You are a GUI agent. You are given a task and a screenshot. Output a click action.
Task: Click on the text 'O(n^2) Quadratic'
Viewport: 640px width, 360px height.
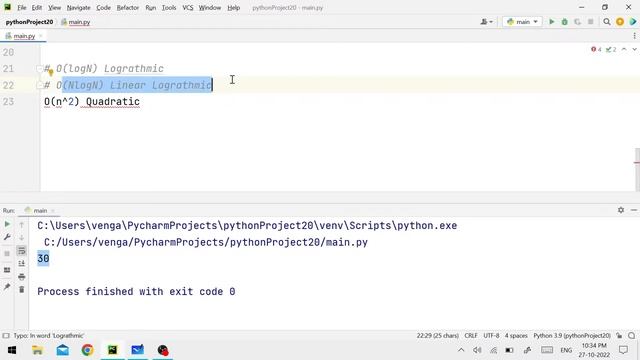coord(92,101)
